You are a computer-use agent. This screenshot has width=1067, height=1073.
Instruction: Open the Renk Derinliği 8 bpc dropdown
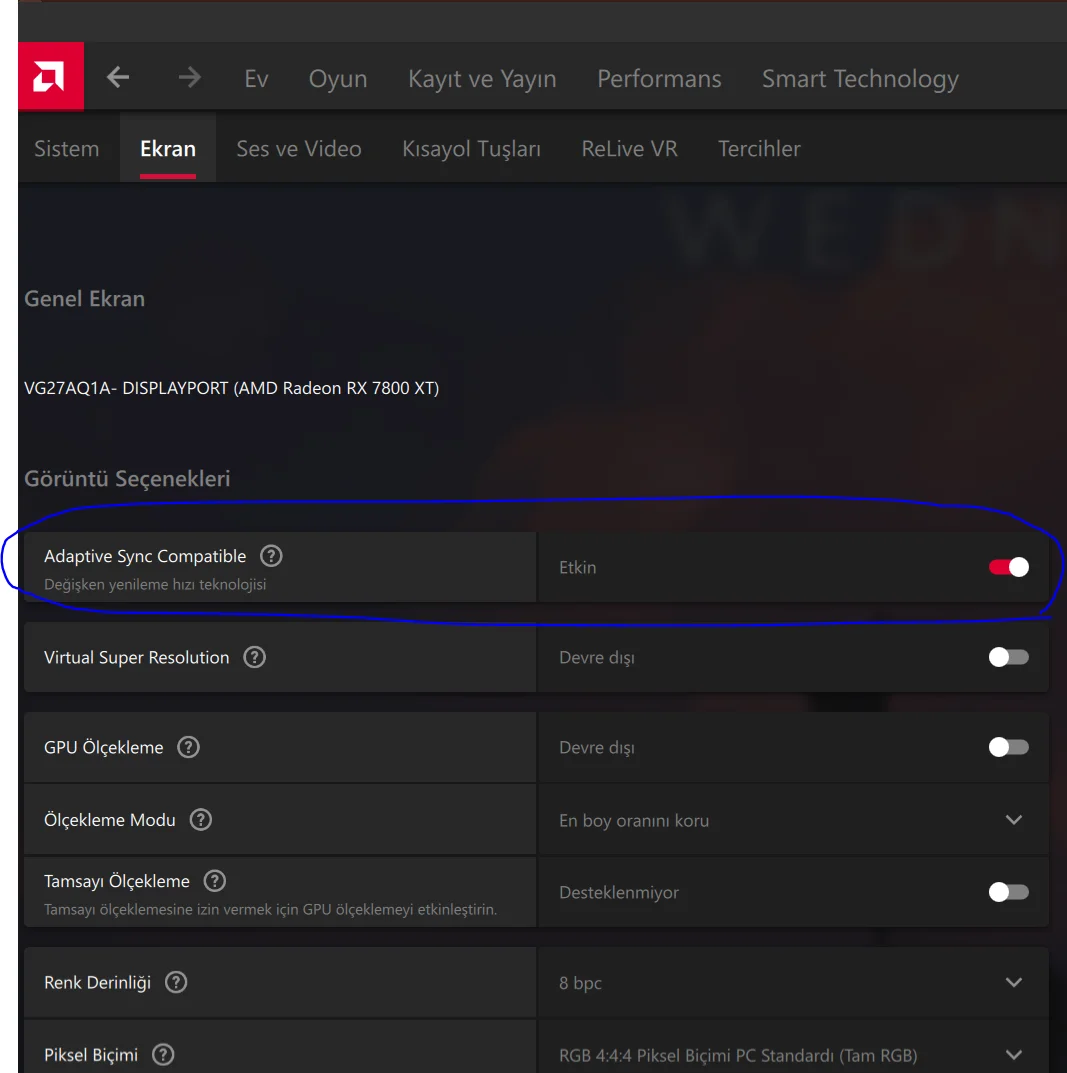[x=1013, y=982]
